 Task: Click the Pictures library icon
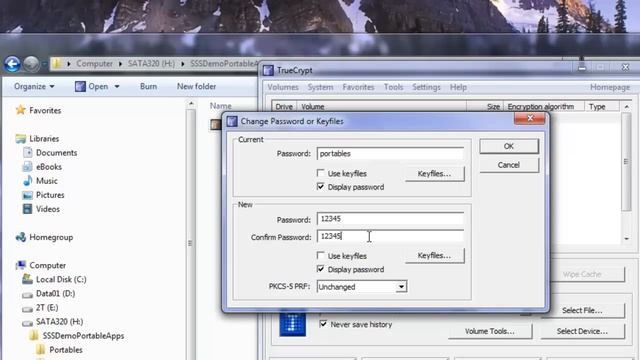[27, 195]
